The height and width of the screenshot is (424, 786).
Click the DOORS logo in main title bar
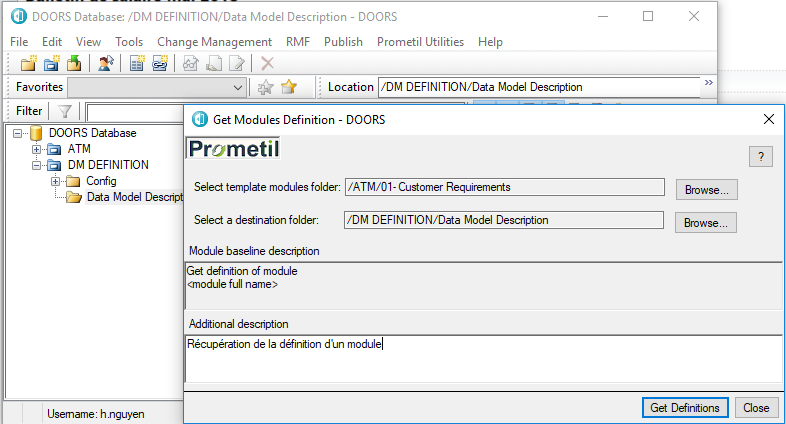pyautogui.click(x=19, y=16)
